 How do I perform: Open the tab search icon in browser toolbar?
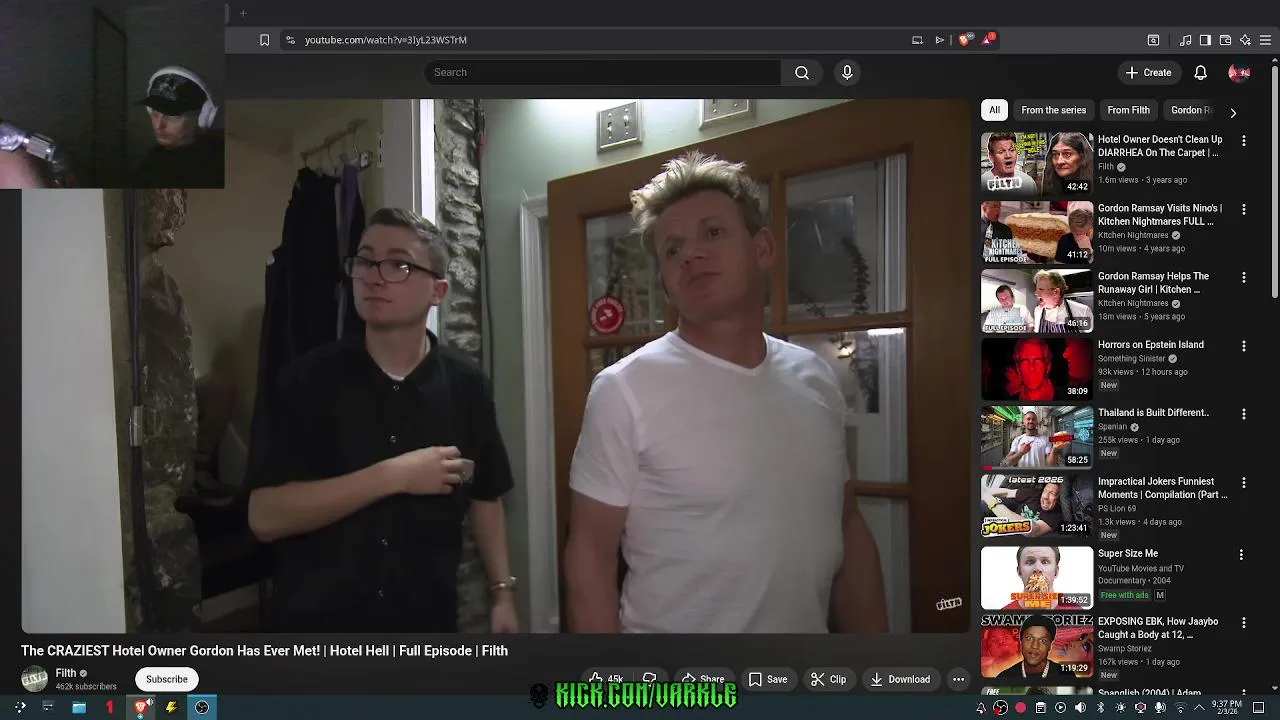tap(1153, 40)
